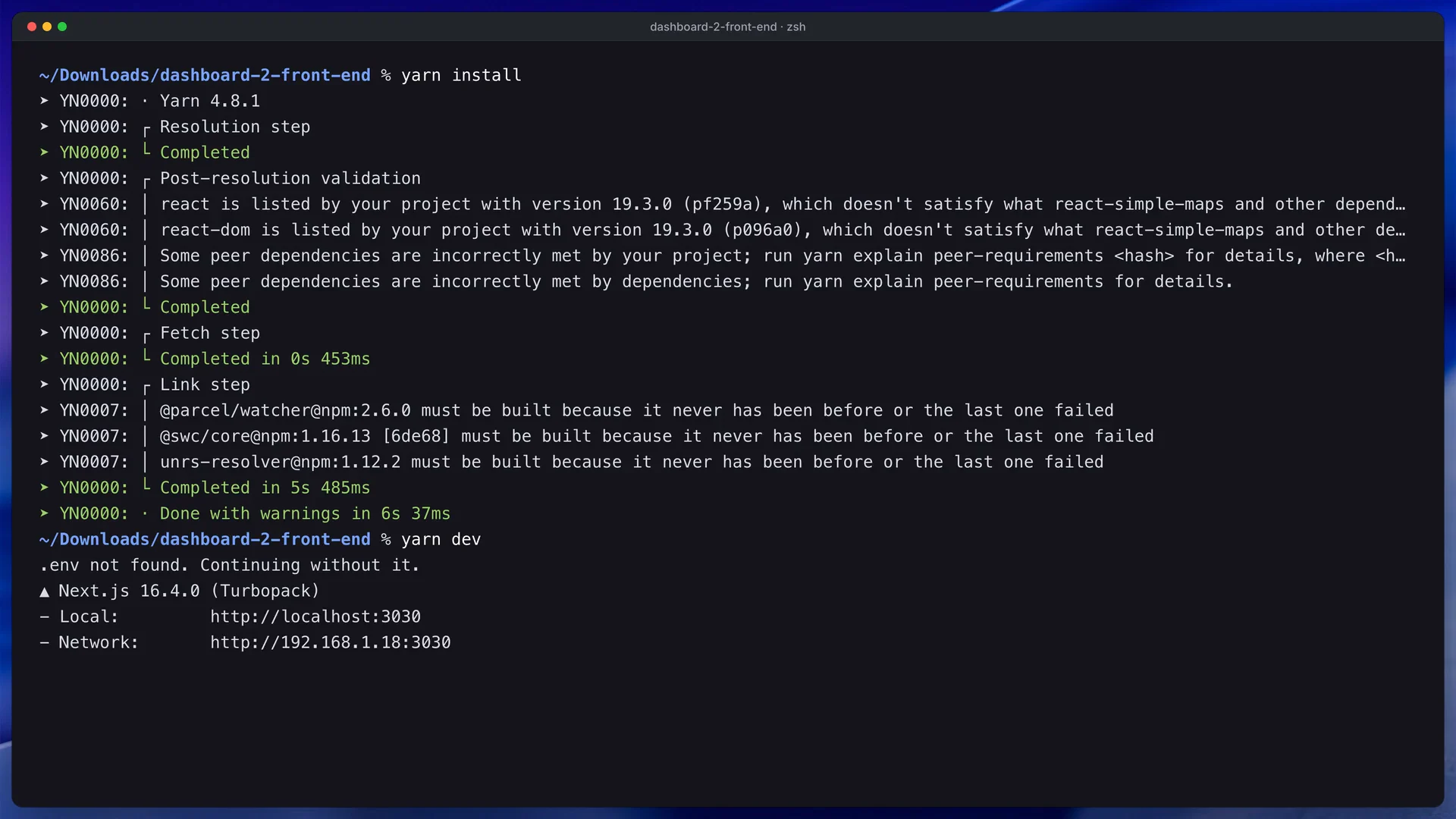Click the 'Resolution step' line

point(235,127)
